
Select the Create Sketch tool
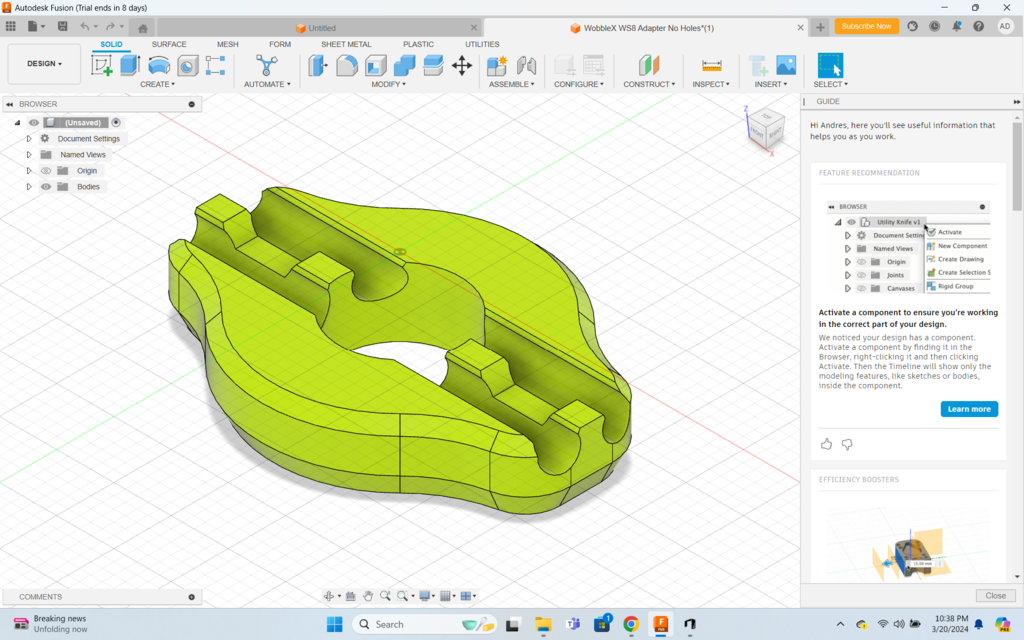pyautogui.click(x=102, y=63)
